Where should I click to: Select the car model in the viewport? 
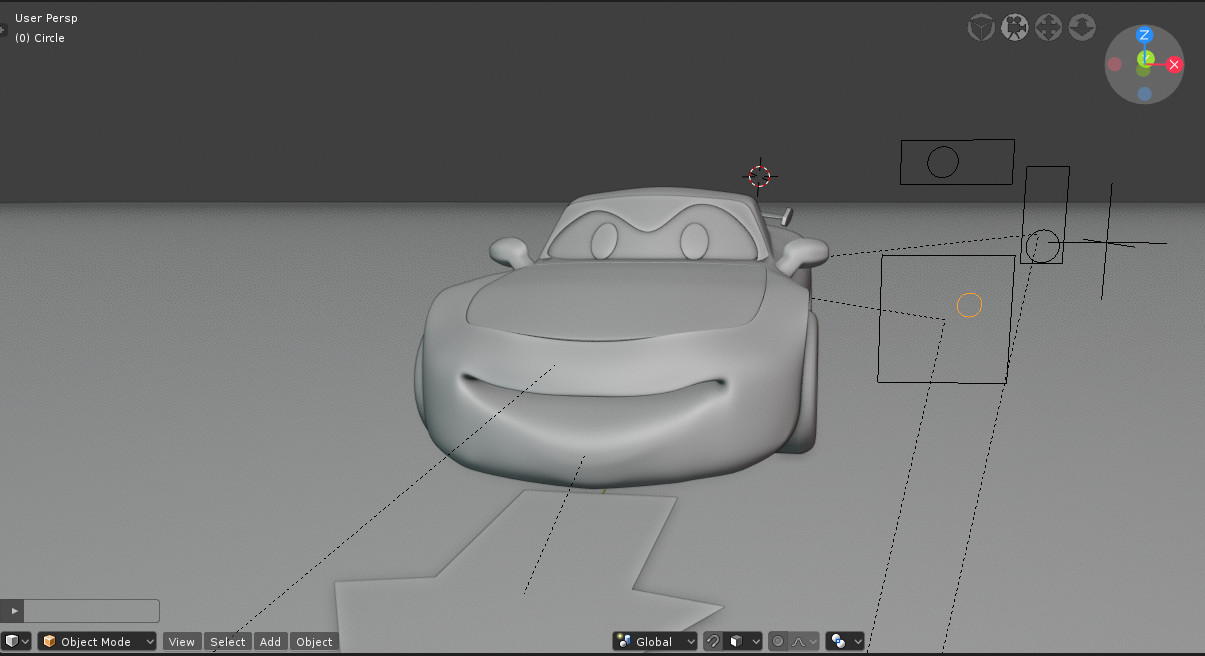coord(620,340)
